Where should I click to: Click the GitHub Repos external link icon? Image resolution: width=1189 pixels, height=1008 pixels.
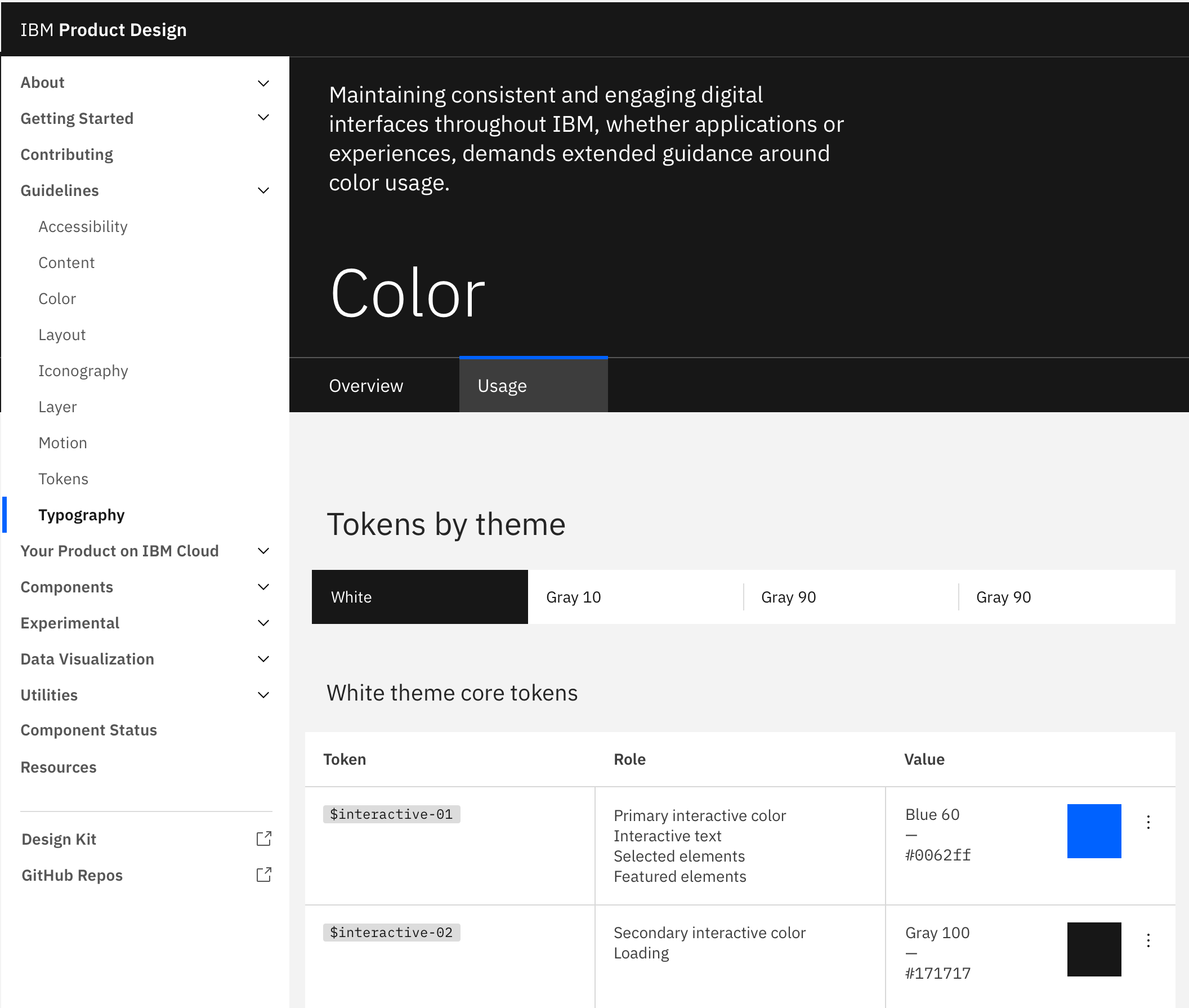[x=263, y=875]
